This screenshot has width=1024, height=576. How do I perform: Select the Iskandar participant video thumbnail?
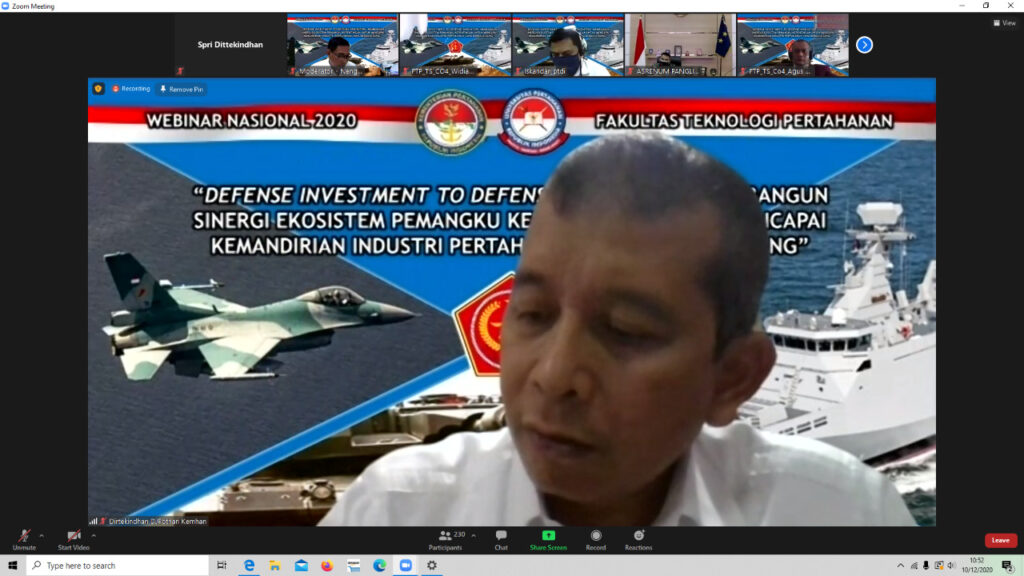pyautogui.click(x=567, y=45)
